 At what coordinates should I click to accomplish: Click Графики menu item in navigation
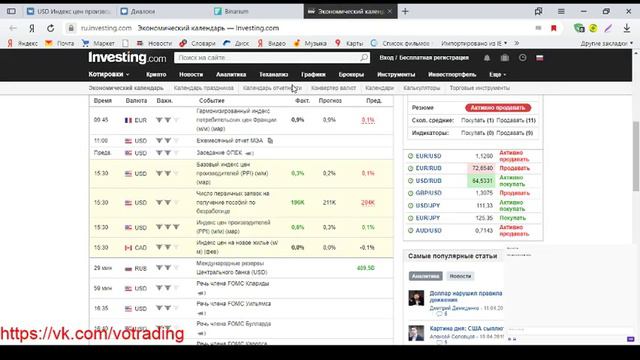pos(313,75)
